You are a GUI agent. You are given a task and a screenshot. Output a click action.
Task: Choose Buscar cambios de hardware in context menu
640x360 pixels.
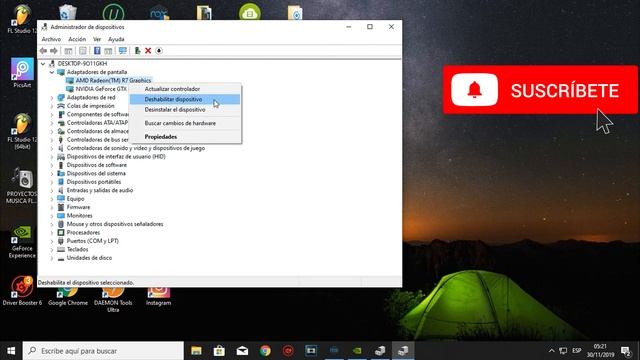pyautogui.click(x=185, y=123)
